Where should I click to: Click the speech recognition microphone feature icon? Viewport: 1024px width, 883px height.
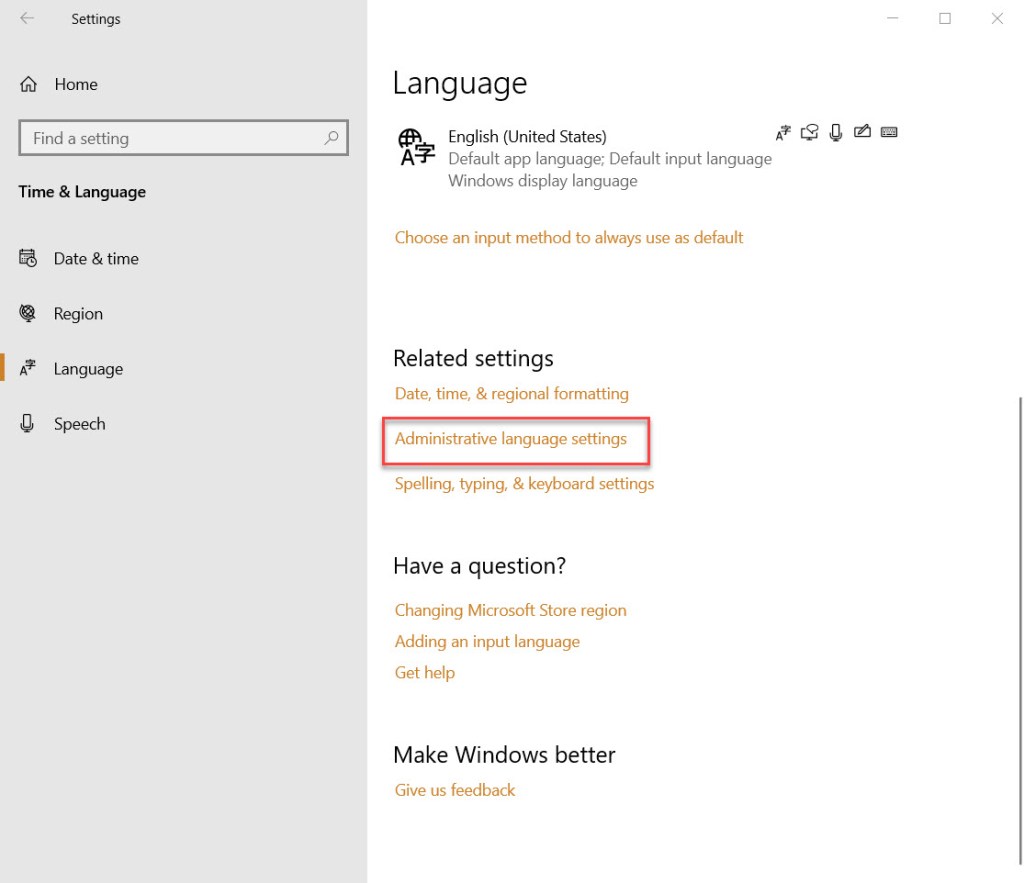click(836, 132)
